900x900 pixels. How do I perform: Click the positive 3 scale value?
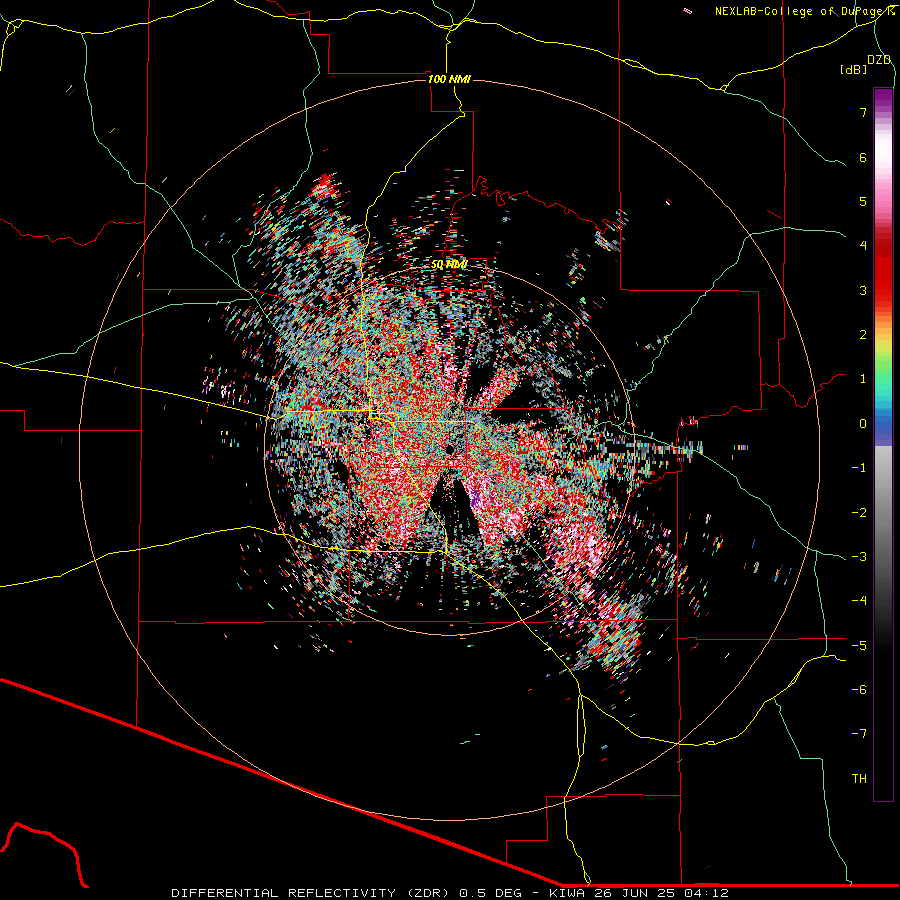tap(863, 290)
